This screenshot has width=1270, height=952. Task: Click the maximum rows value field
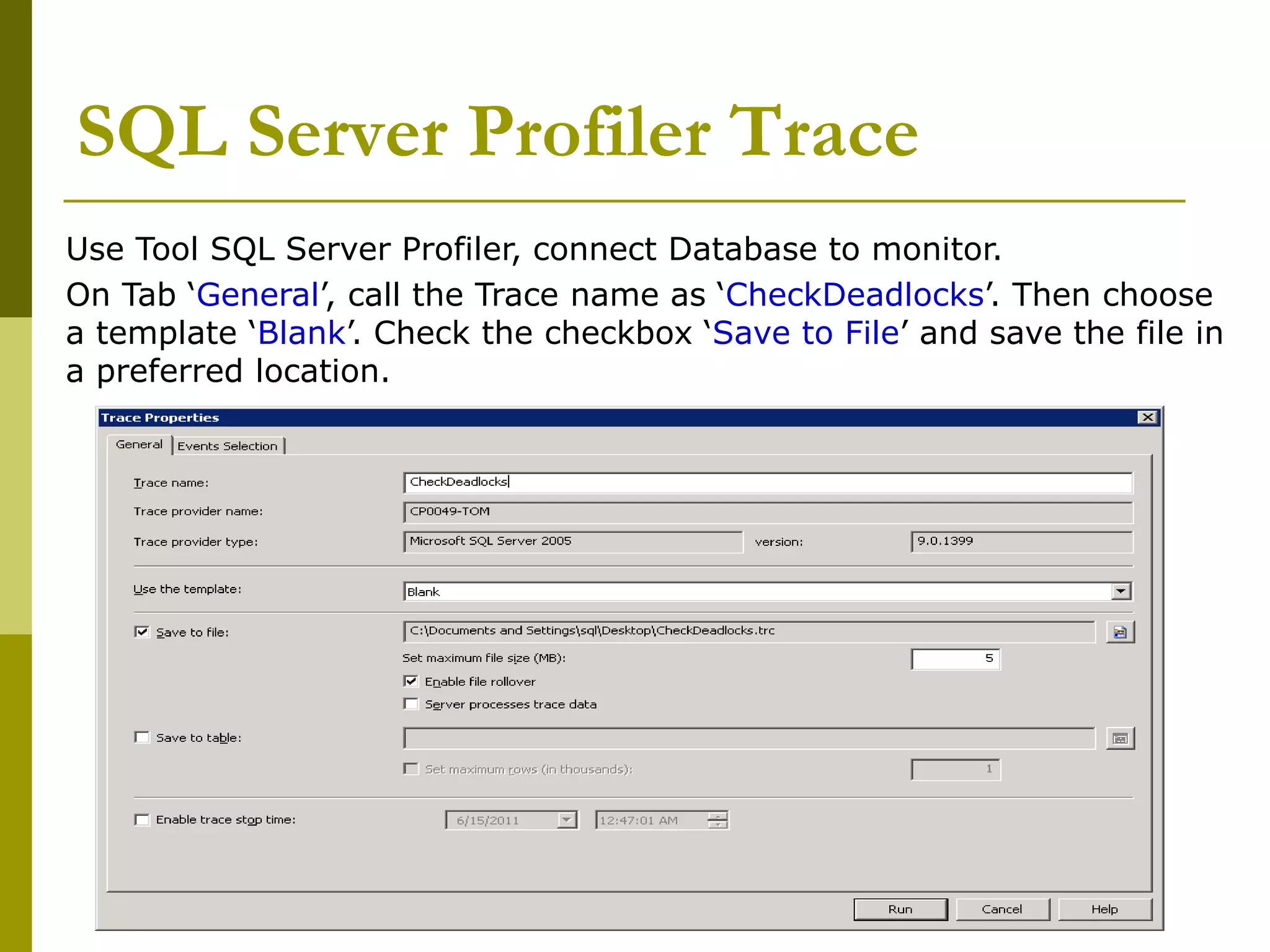click(x=956, y=769)
